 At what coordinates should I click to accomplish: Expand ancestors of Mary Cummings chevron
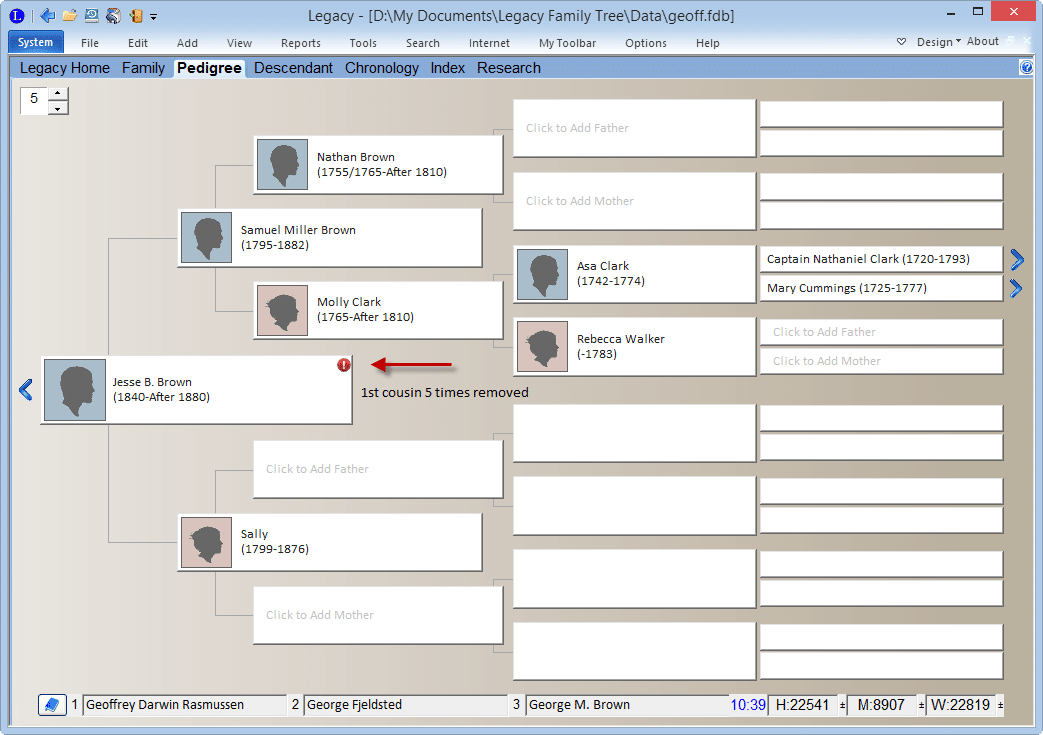click(1016, 288)
